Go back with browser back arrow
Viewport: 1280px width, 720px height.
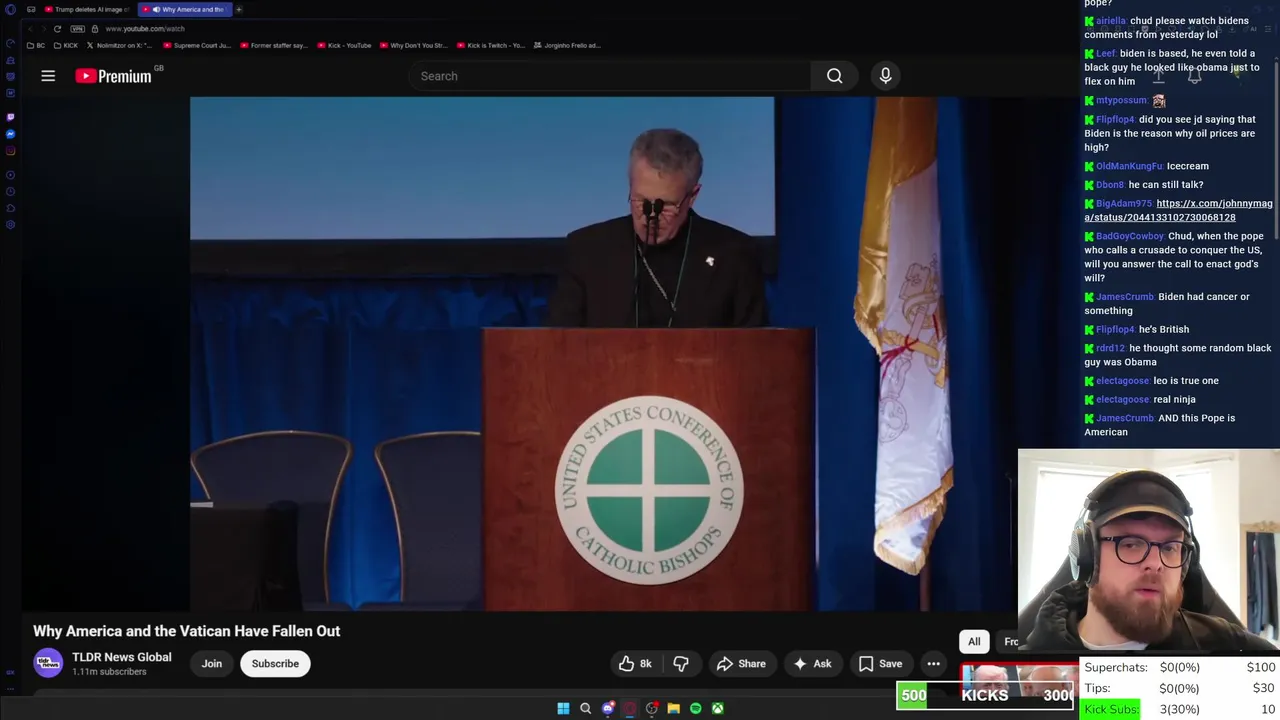30,29
